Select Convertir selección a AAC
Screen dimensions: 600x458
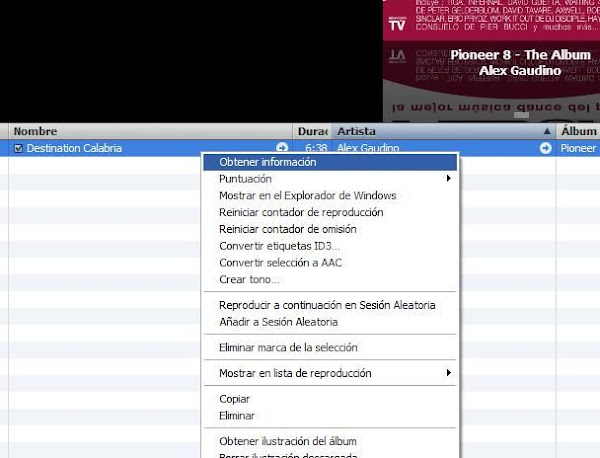click(x=330, y=263)
